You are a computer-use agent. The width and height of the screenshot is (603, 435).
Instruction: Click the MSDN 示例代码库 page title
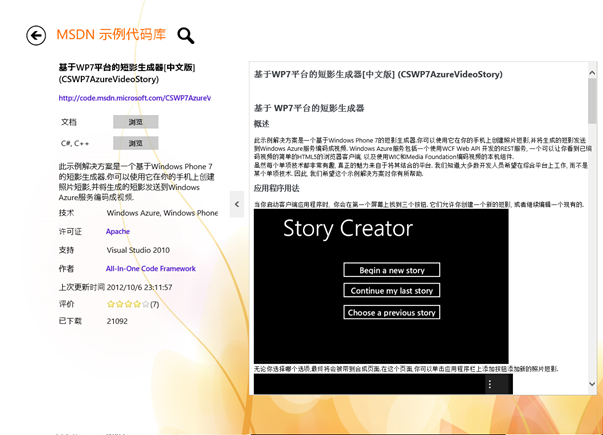[111, 35]
